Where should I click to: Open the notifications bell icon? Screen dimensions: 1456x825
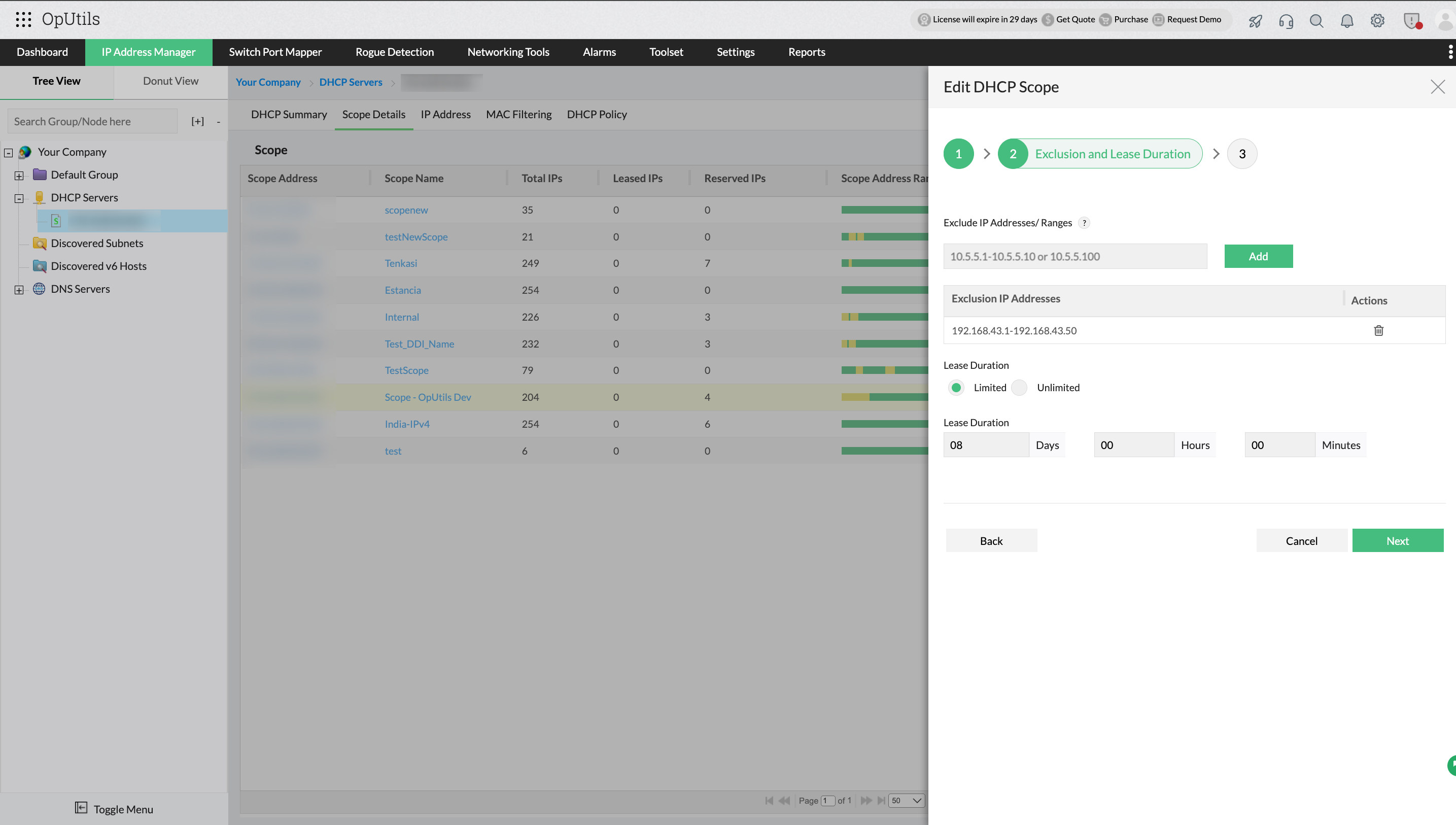(x=1346, y=21)
